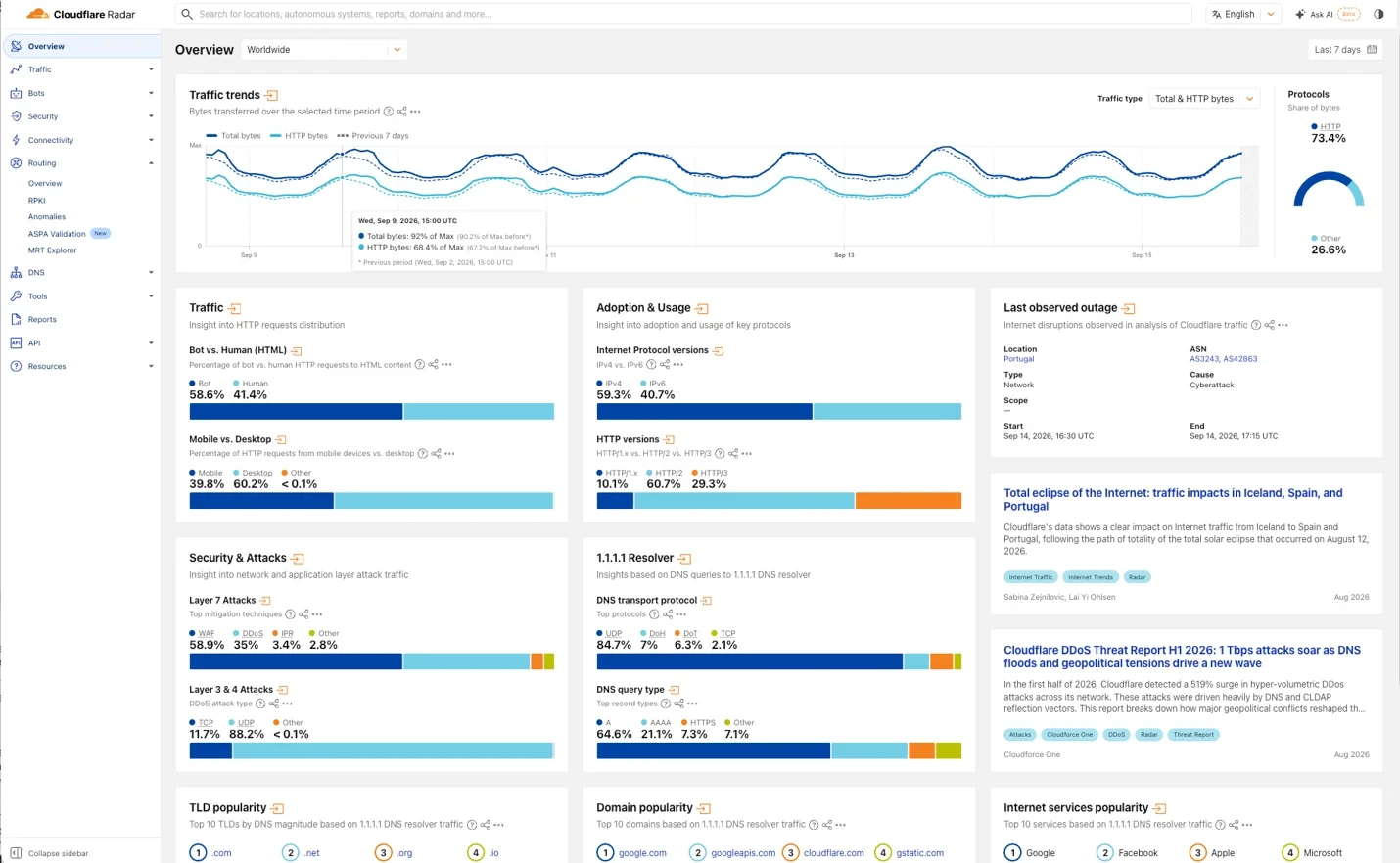Click the more options dots for HTTP versions
Screen dimensions: 1400x863
[x=747, y=454]
